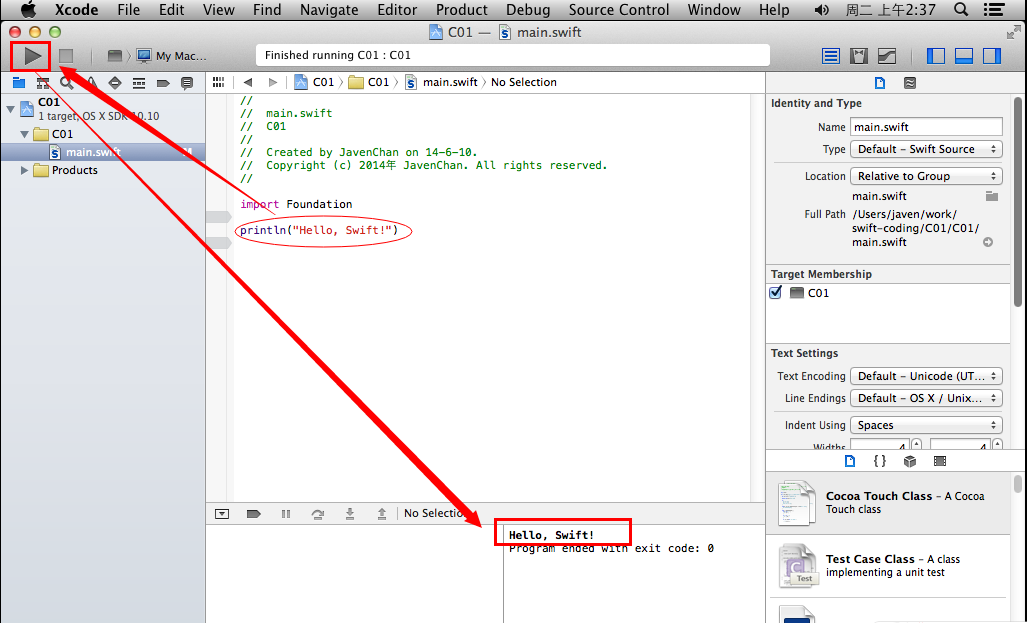
Task: Stop the running program
Action: (x=66, y=56)
